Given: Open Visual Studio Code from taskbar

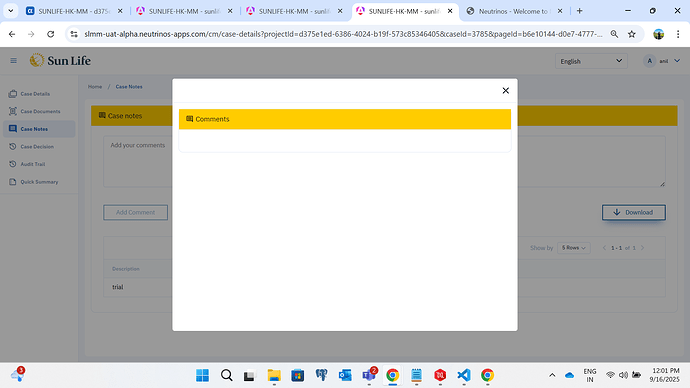Looking at the screenshot, I should pos(464,375).
